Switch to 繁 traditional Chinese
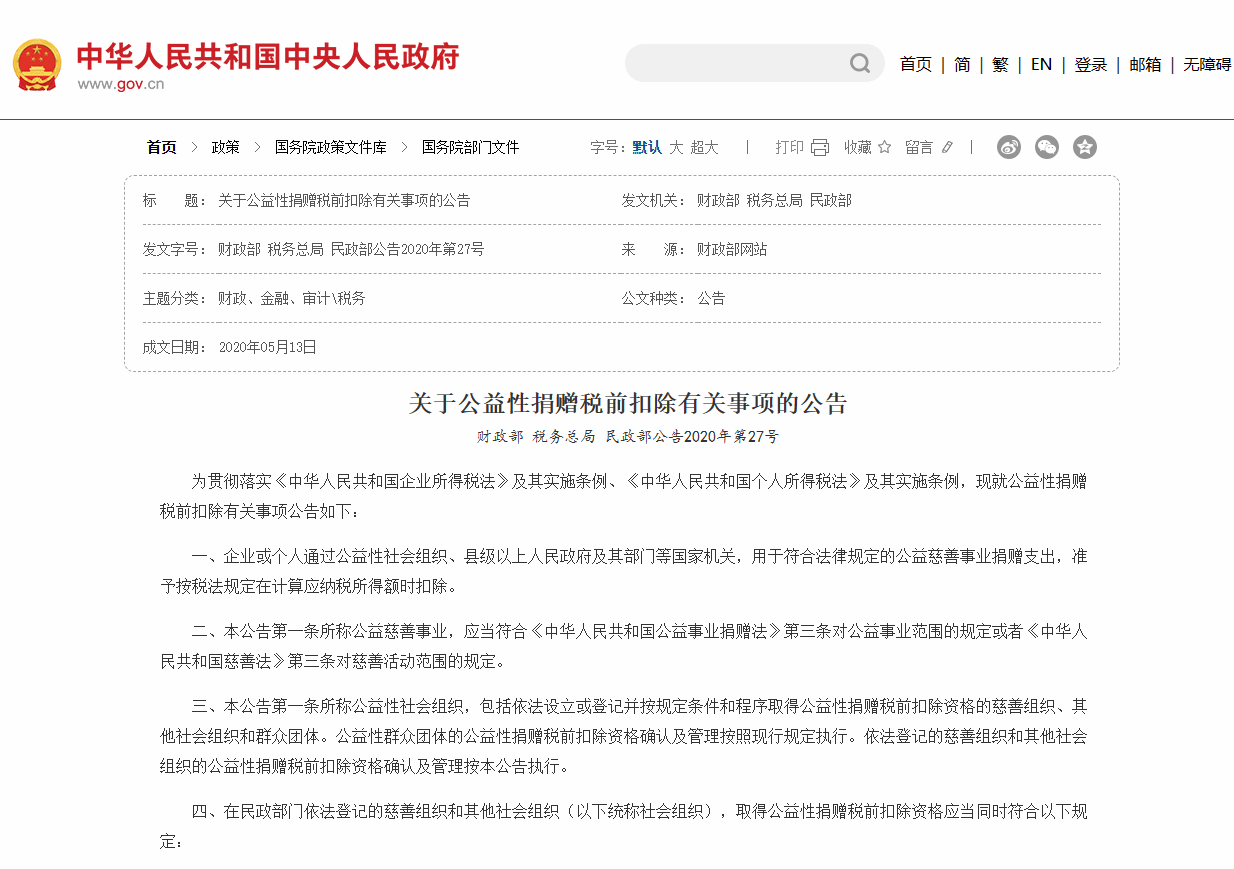The width and height of the screenshot is (1234, 869). pos(1000,64)
